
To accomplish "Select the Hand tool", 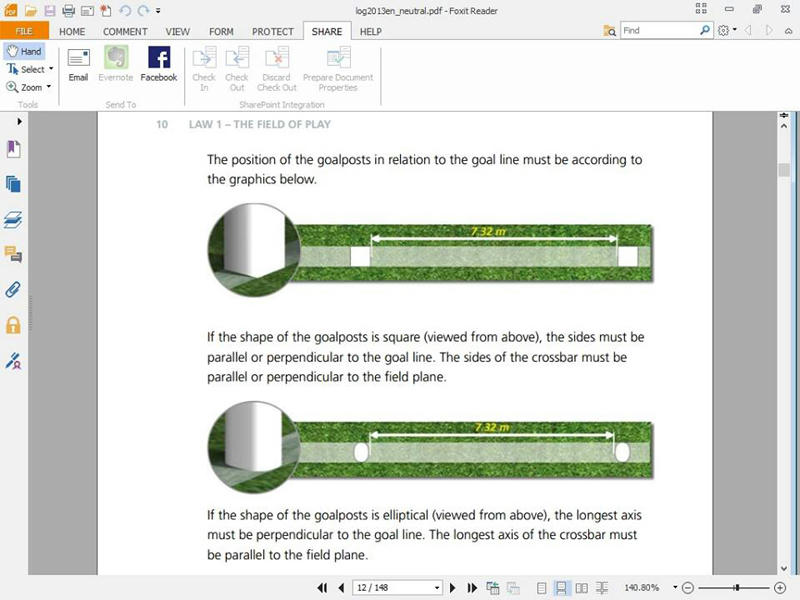I will pyautogui.click(x=24, y=51).
